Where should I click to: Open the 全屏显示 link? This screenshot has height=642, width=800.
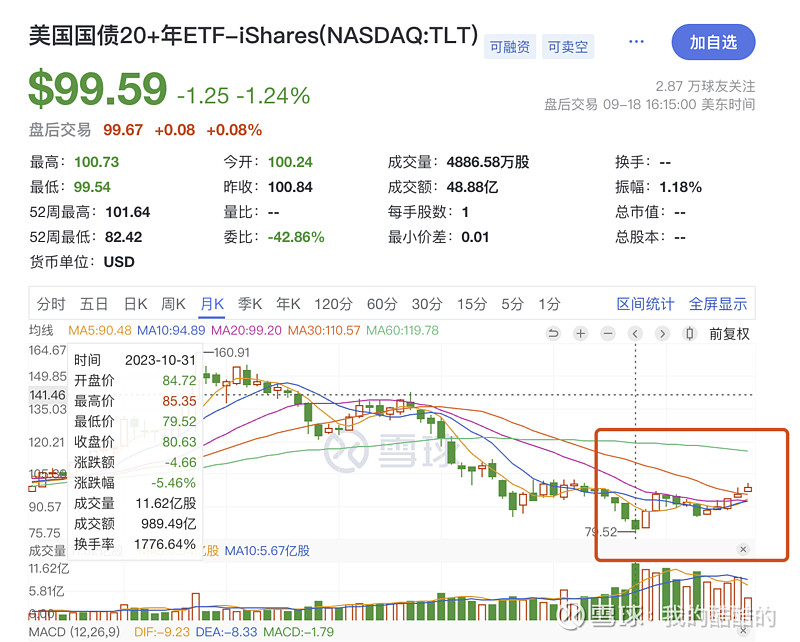click(718, 304)
